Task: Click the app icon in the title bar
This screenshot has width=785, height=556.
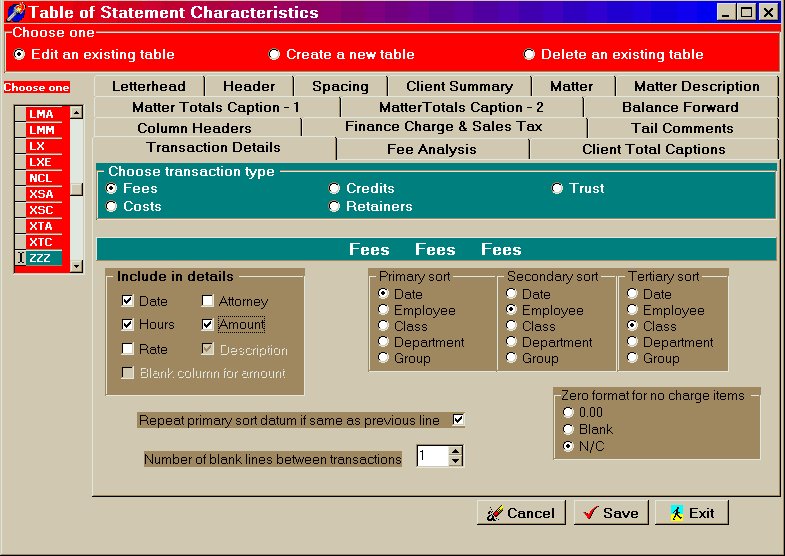Action: click(13, 13)
